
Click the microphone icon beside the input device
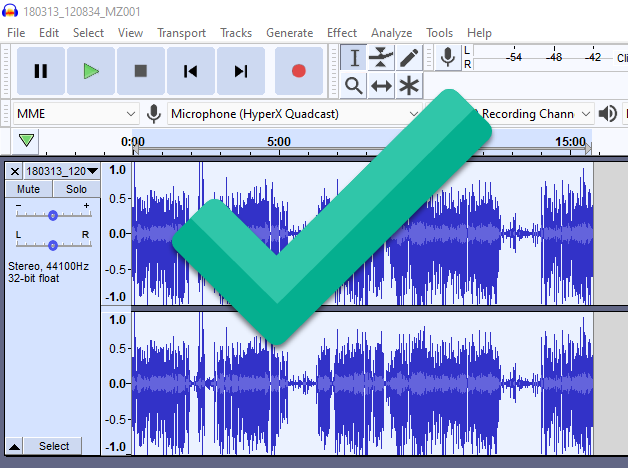pyautogui.click(x=153, y=114)
